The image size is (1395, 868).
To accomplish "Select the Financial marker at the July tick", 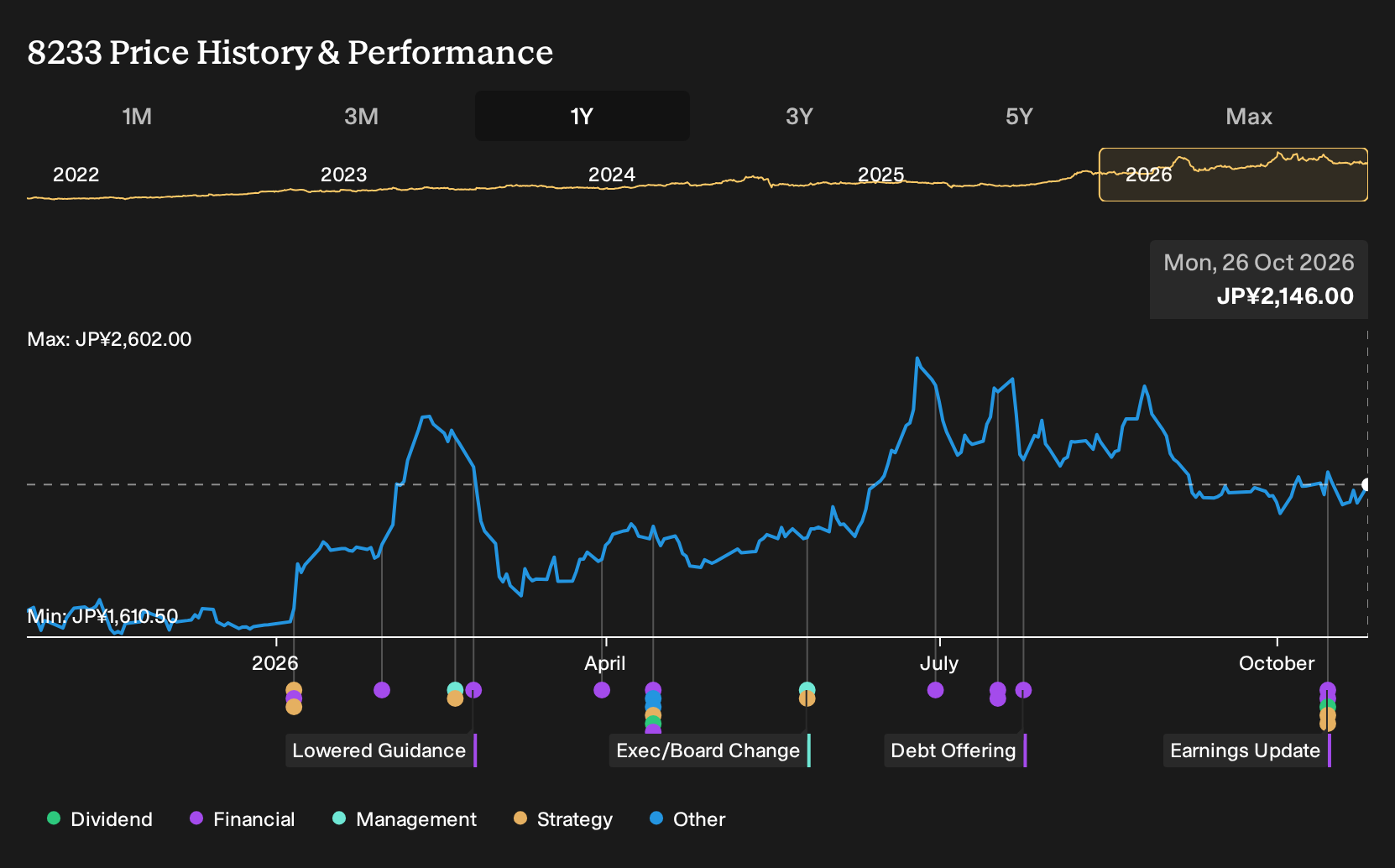I will tap(936, 690).
